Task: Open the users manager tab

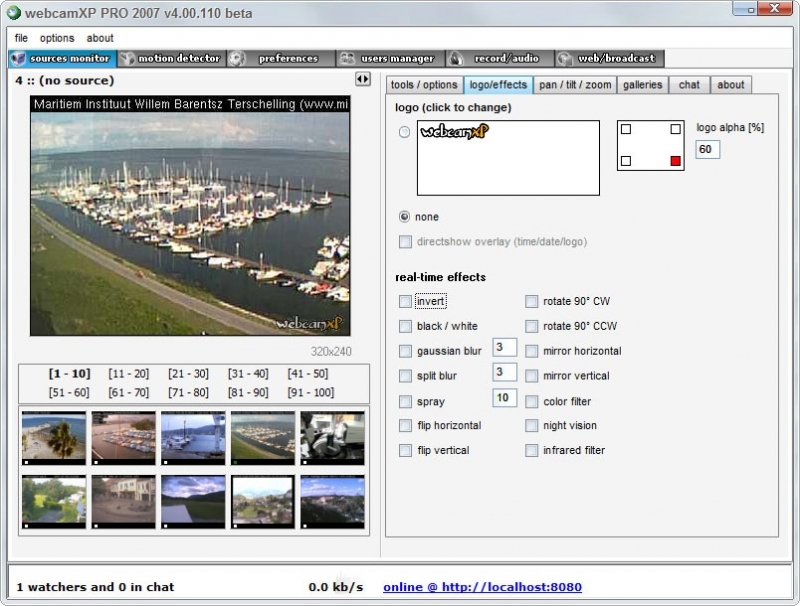Action: (390, 59)
